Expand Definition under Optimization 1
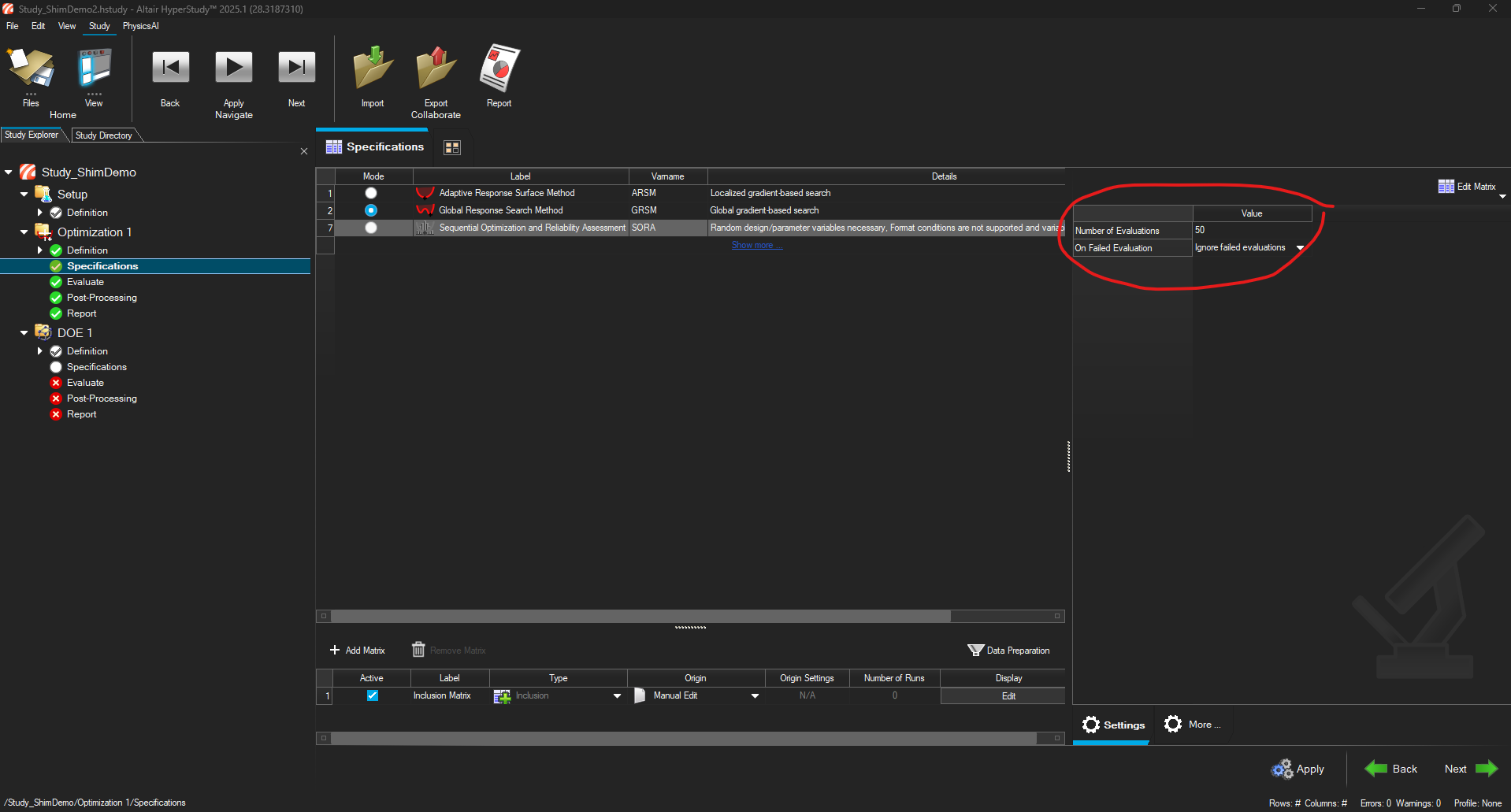The height and width of the screenshot is (812, 1511). [x=40, y=250]
